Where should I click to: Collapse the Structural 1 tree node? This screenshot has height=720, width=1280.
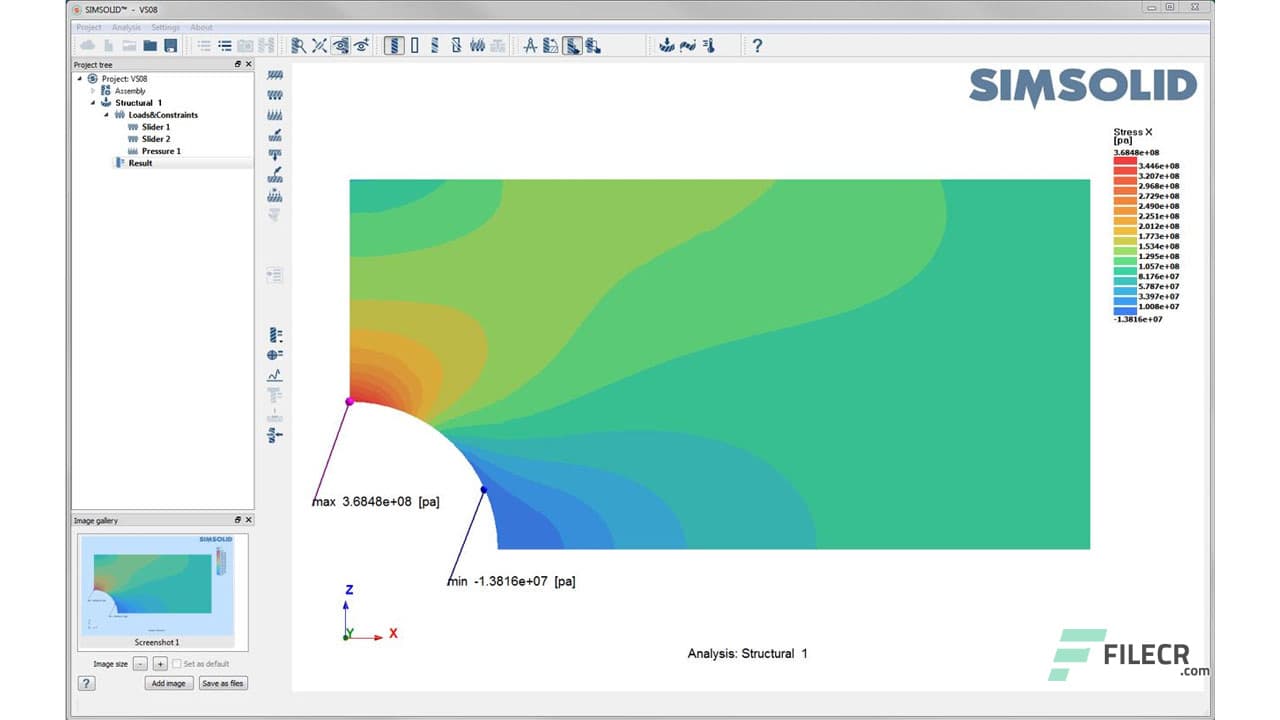(x=93, y=103)
